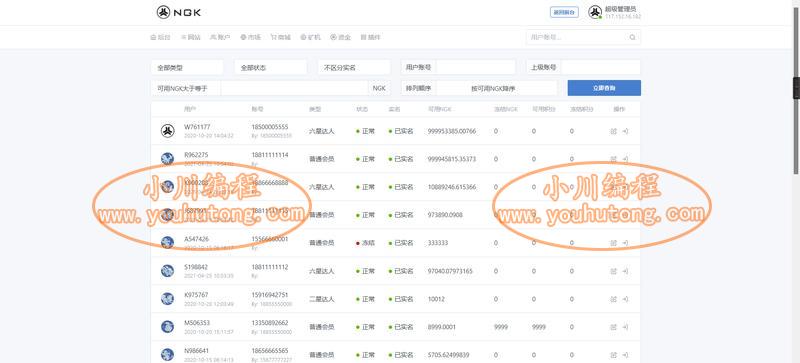
Task: Open the 后台 navigation menu
Action: 161,37
